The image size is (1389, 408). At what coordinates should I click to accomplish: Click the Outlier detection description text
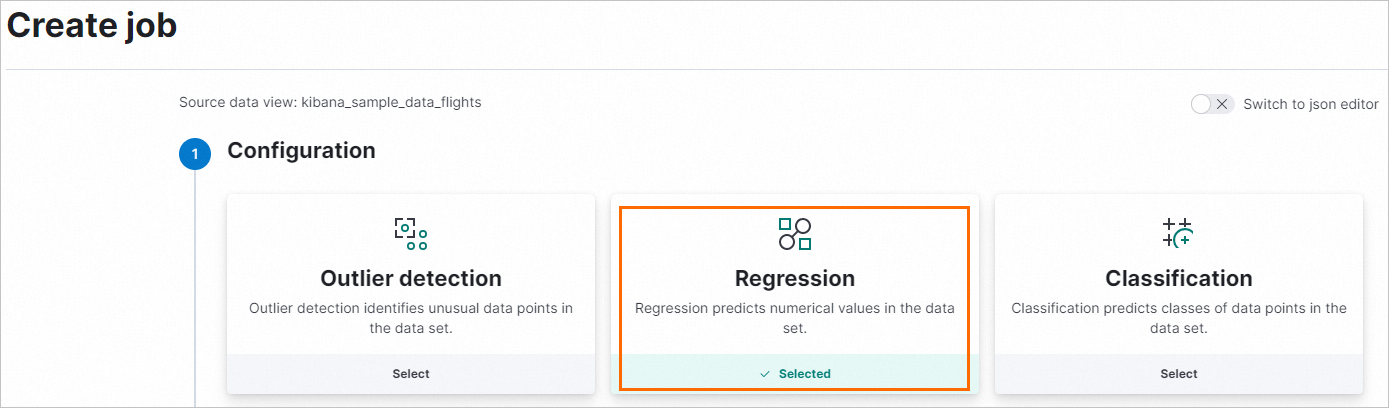click(x=411, y=318)
